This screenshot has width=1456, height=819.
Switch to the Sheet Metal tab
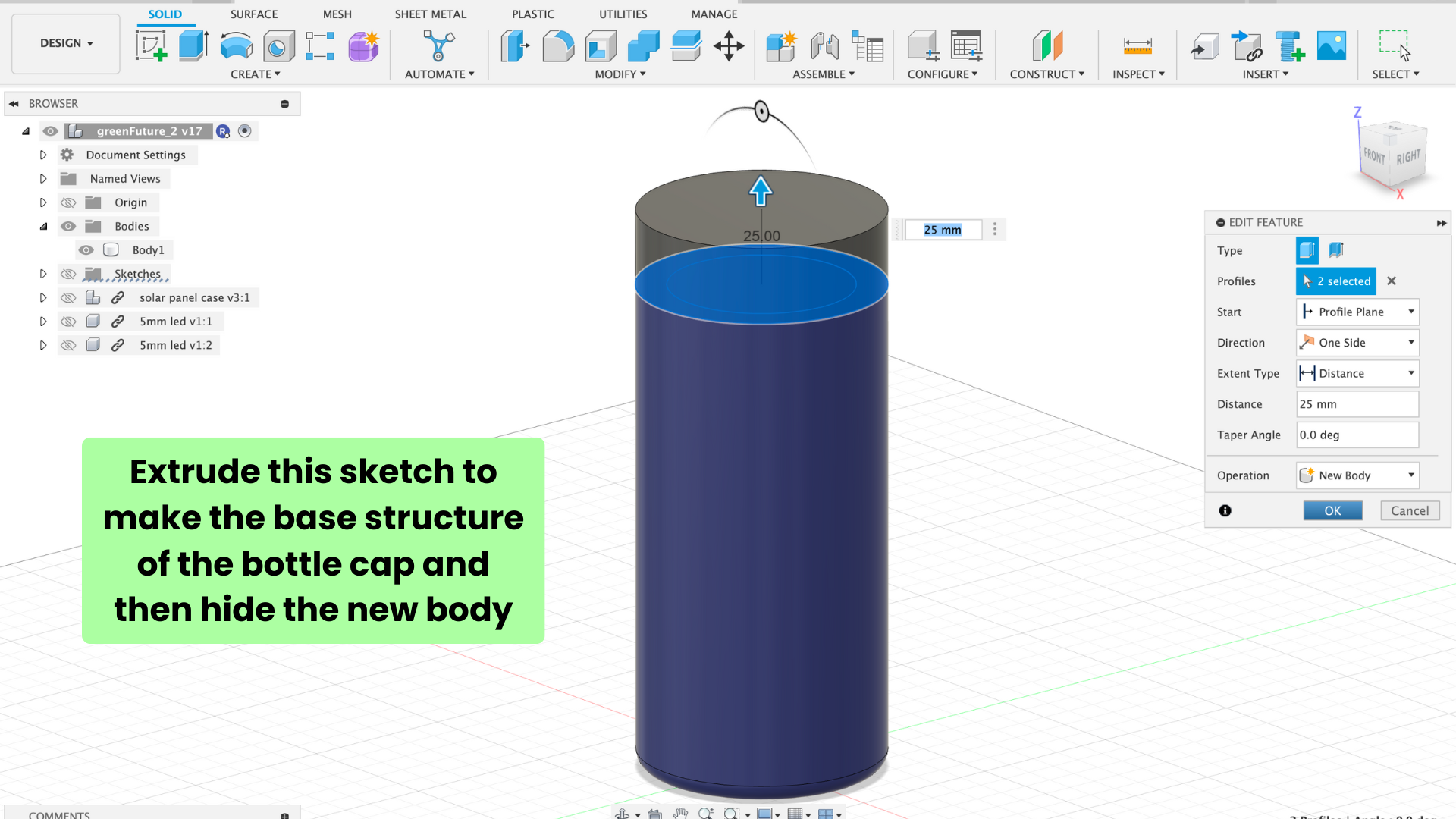tap(431, 14)
